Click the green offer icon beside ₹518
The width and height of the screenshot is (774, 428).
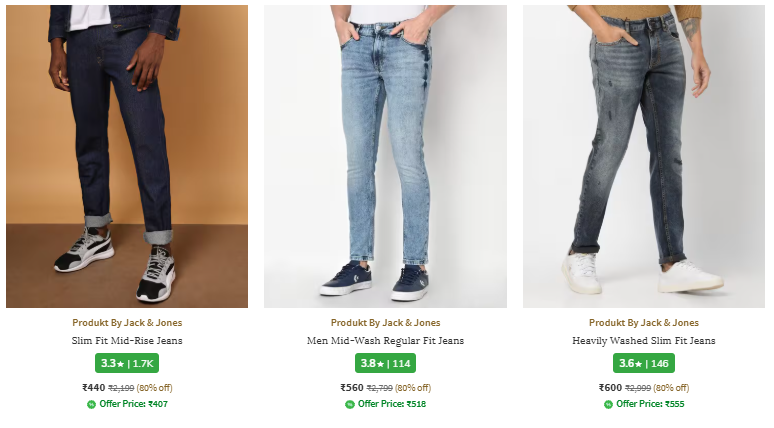tap(350, 404)
